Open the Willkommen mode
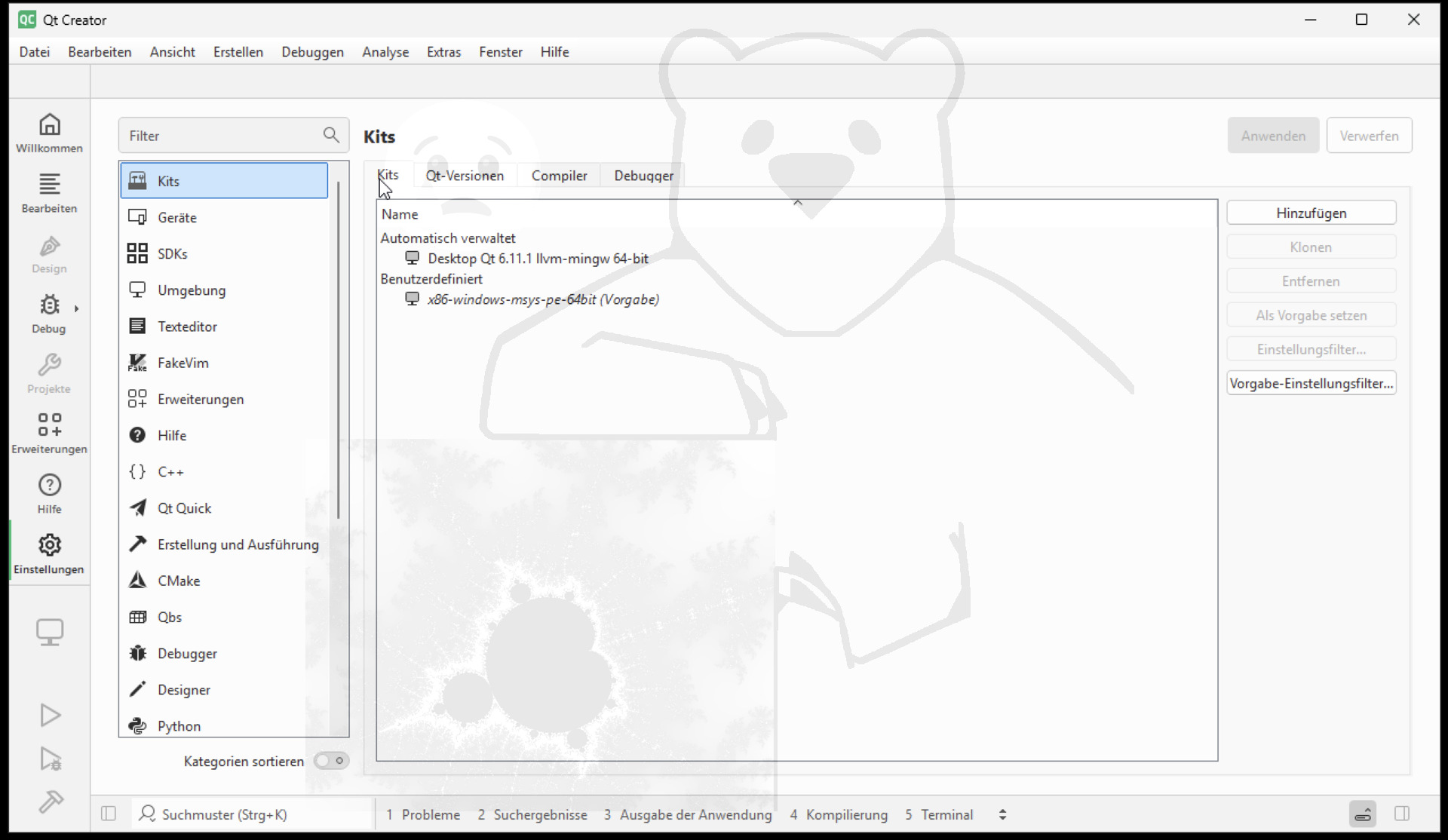The width and height of the screenshot is (1448, 840). (x=50, y=133)
